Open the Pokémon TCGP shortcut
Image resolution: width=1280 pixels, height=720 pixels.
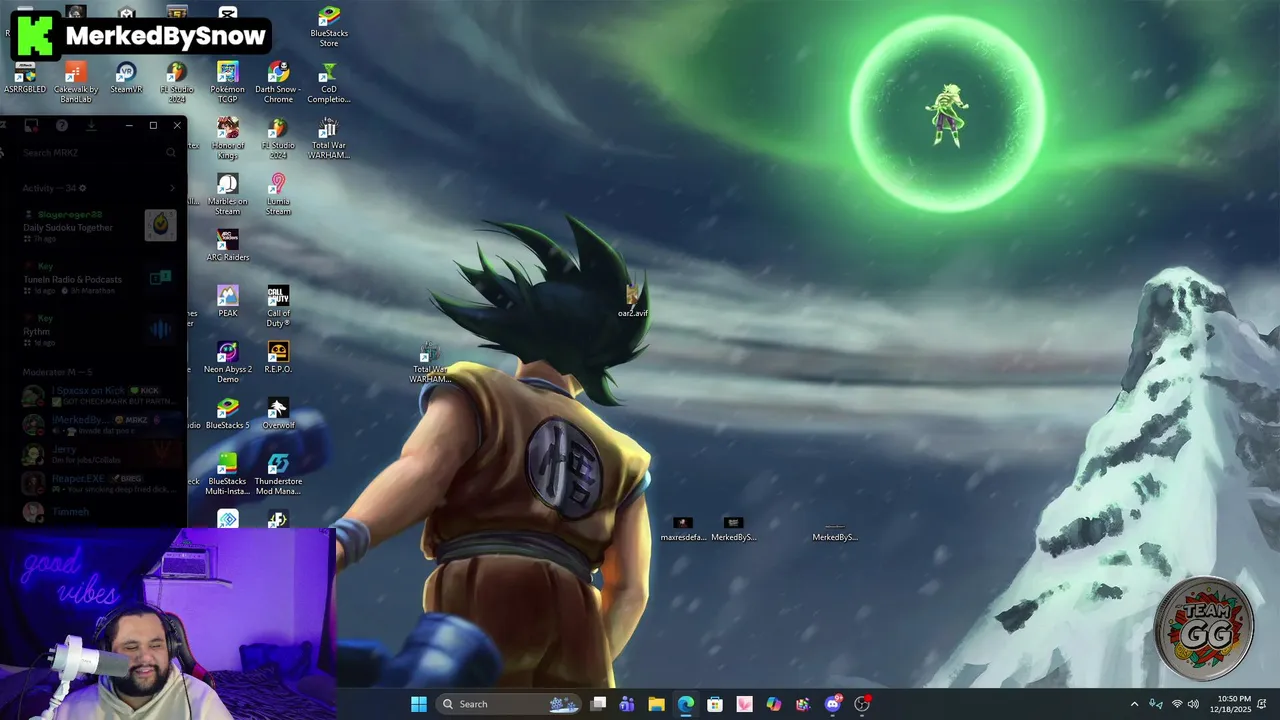pos(228,83)
